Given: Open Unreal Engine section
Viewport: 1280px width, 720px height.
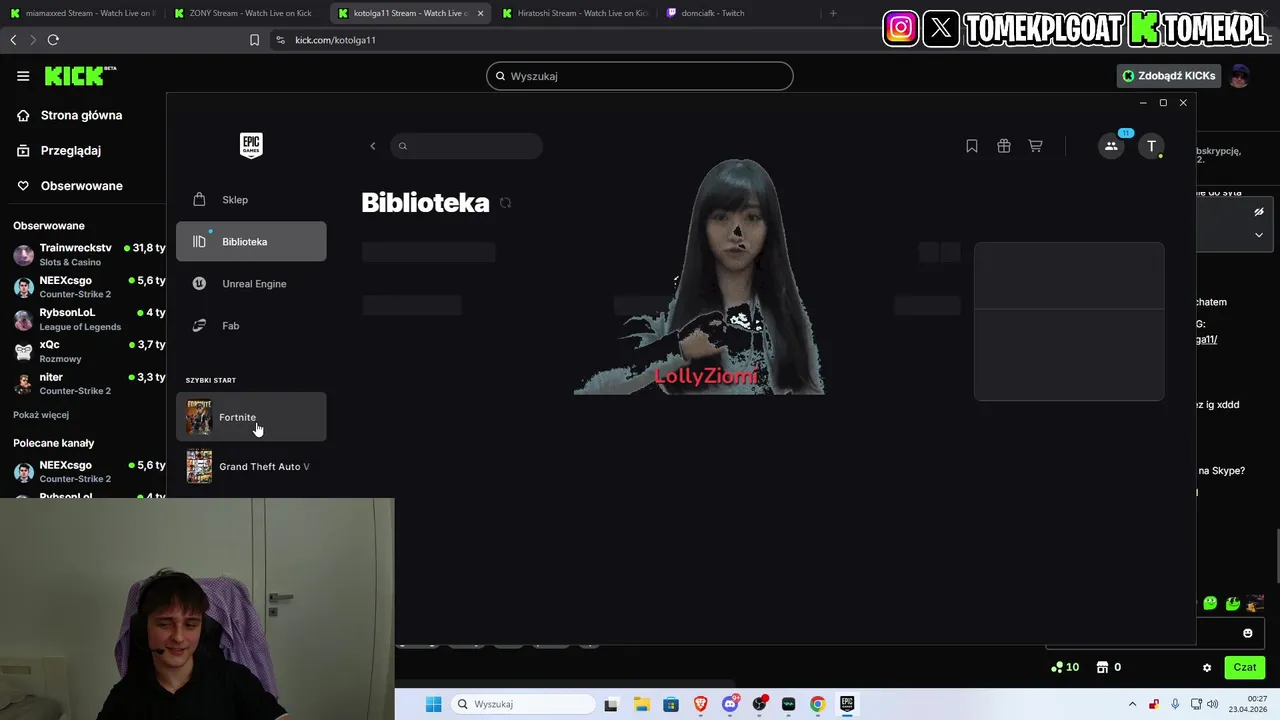Looking at the screenshot, I should [x=251, y=283].
